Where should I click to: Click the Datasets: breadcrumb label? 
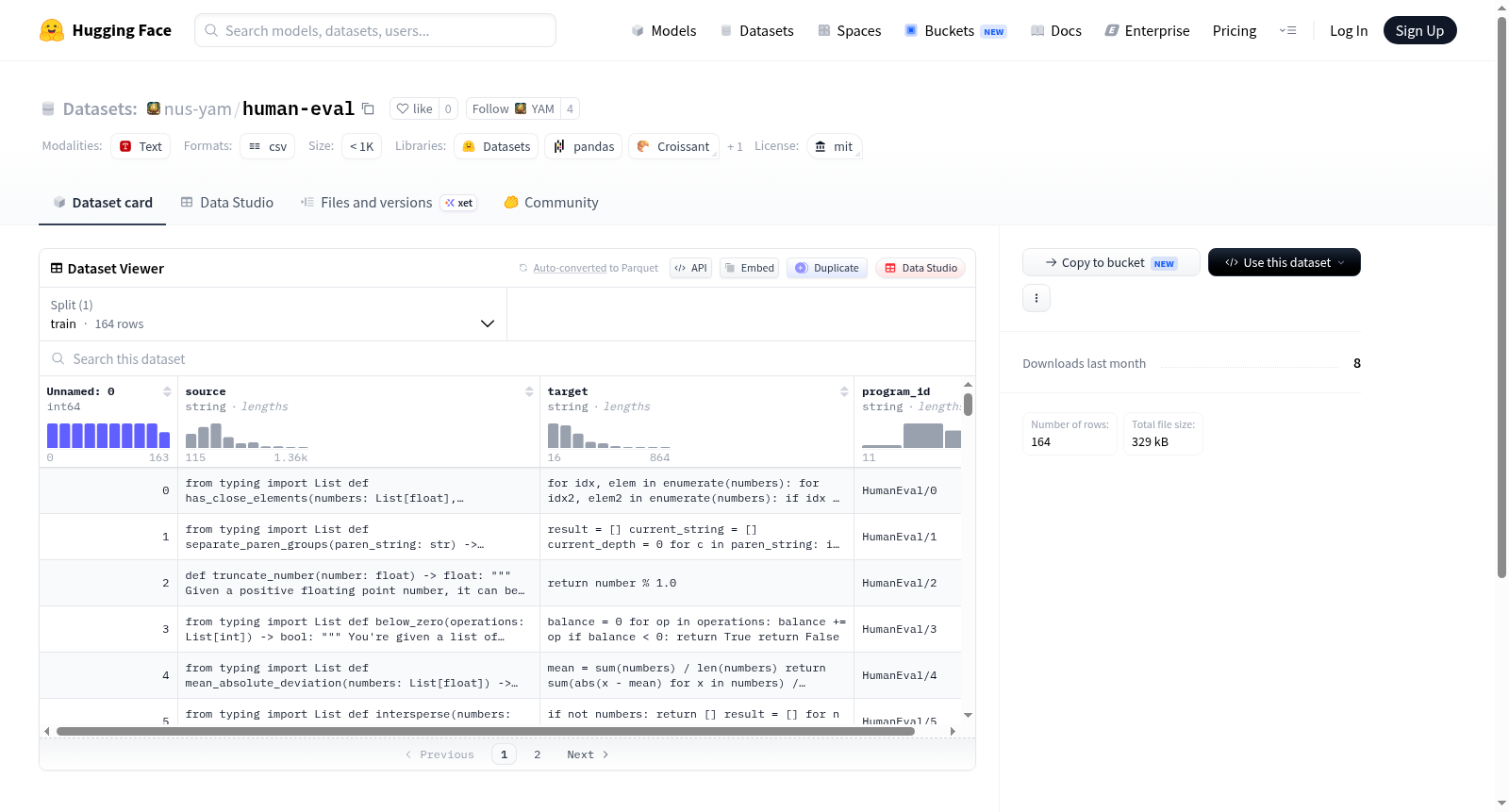click(x=100, y=108)
